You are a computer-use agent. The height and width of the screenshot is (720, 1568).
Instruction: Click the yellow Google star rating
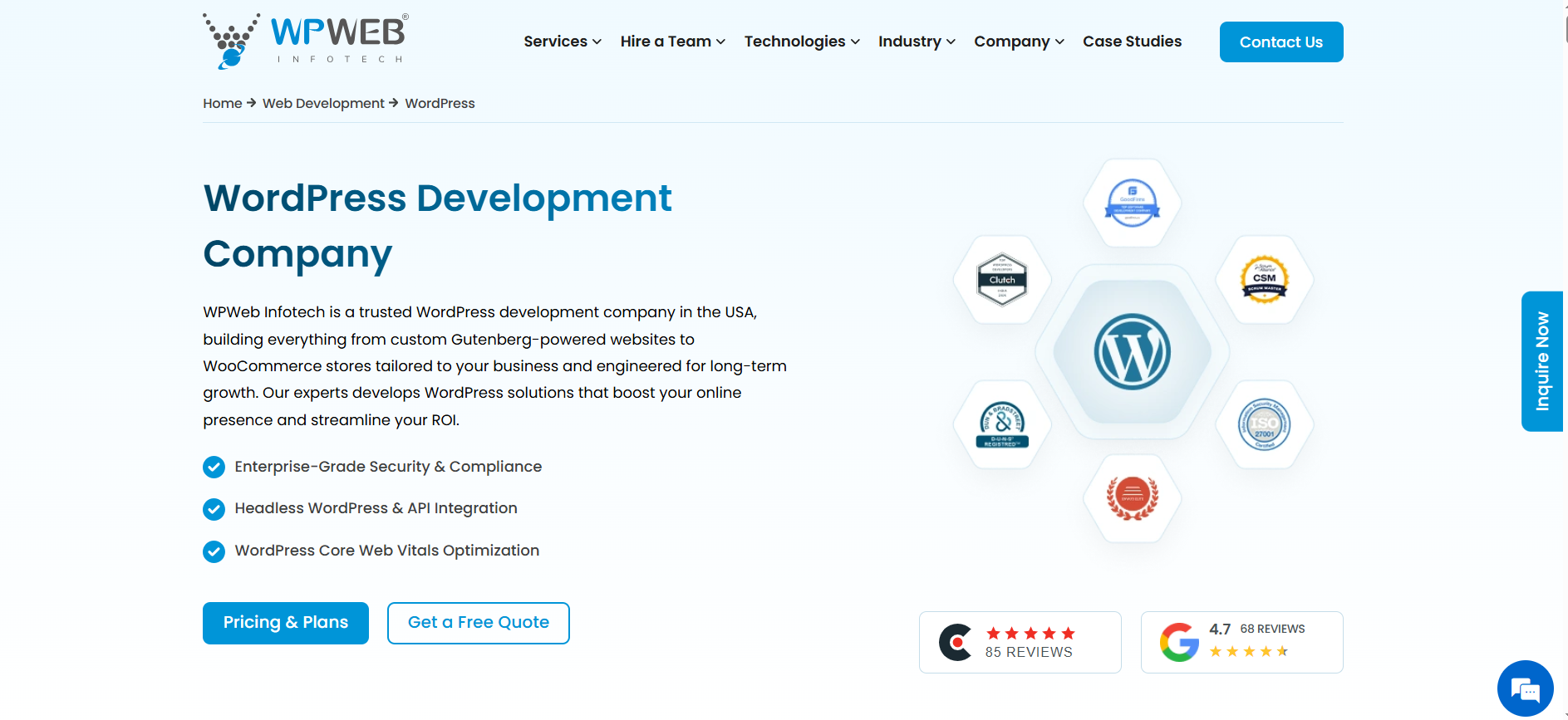tap(1249, 651)
